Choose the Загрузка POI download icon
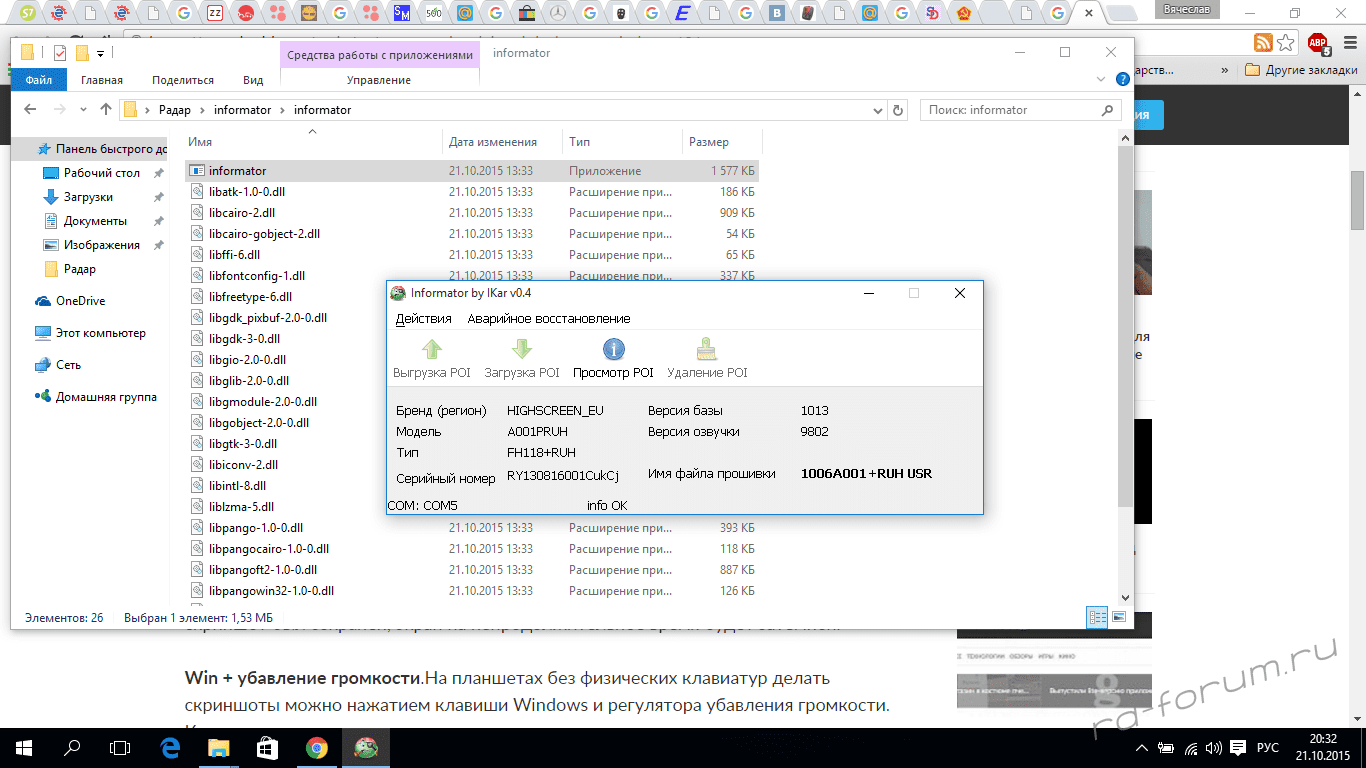 522,349
